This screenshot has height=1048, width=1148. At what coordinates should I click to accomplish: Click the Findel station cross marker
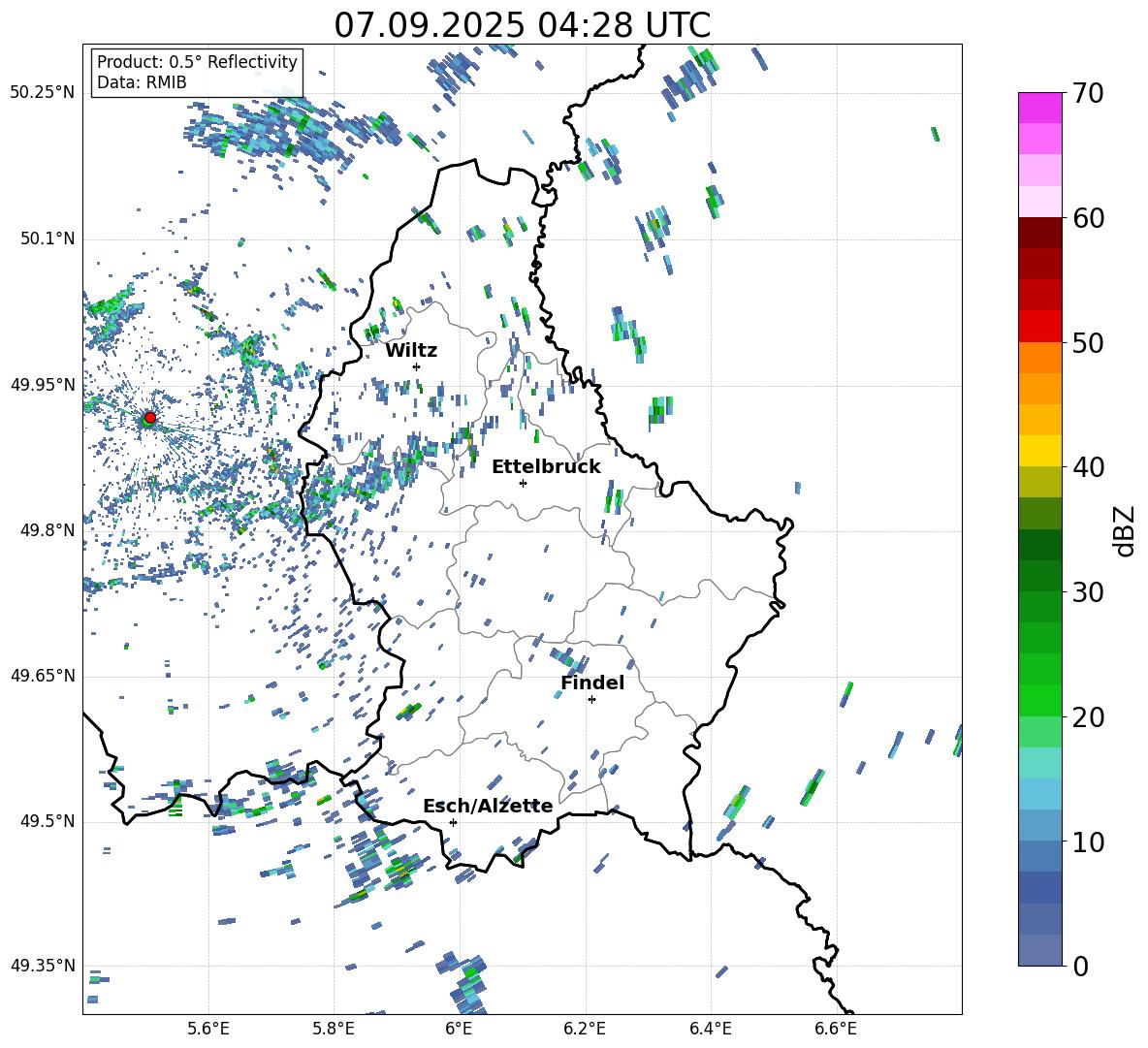pyautogui.click(x=591, y=700)
